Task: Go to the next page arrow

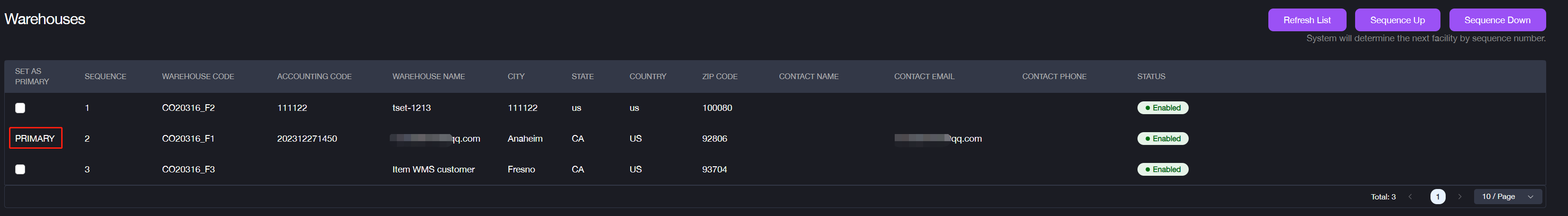Action: [x=1459, y=197]
